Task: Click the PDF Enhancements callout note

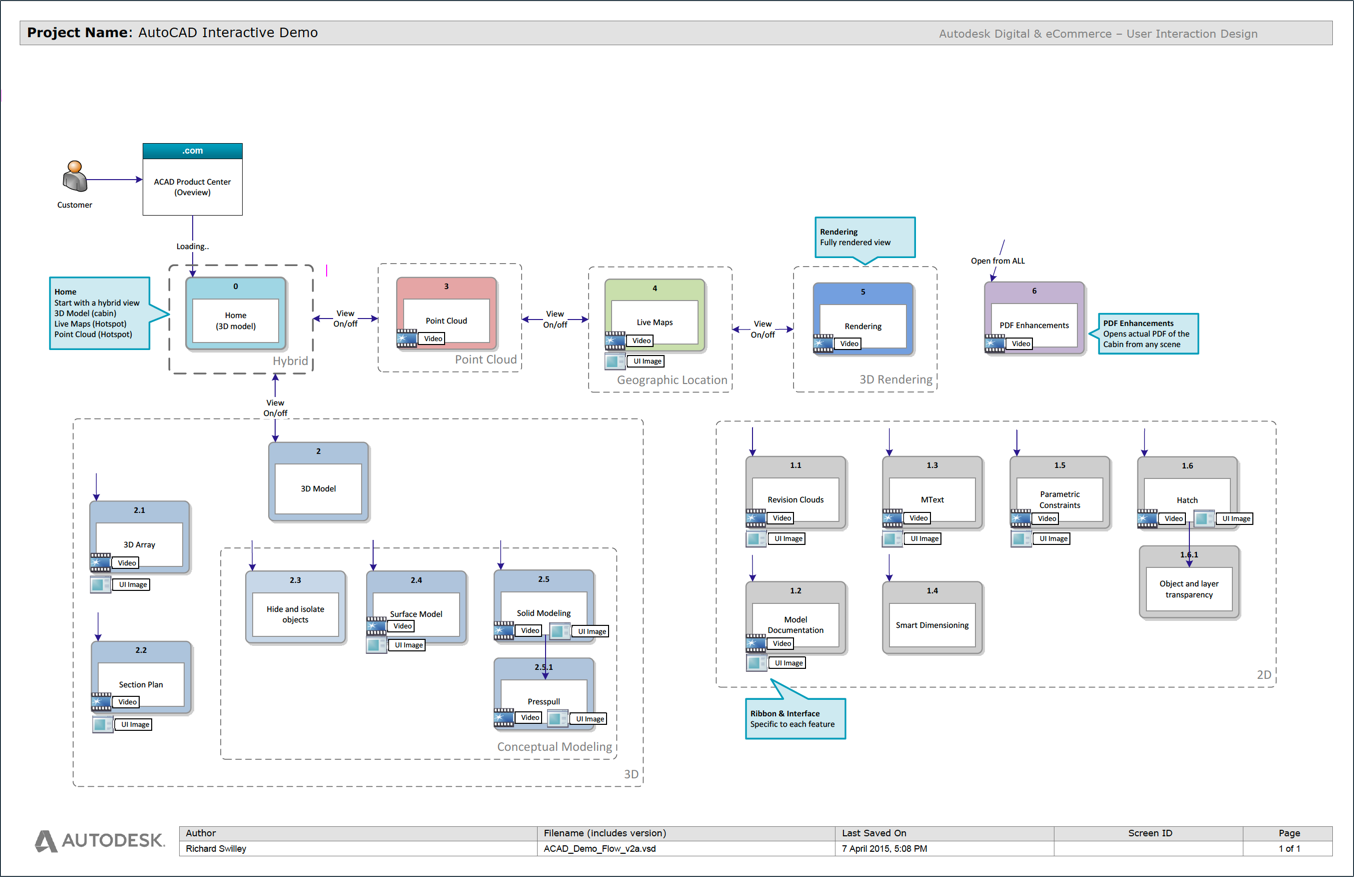Action: click(1147, 334)
